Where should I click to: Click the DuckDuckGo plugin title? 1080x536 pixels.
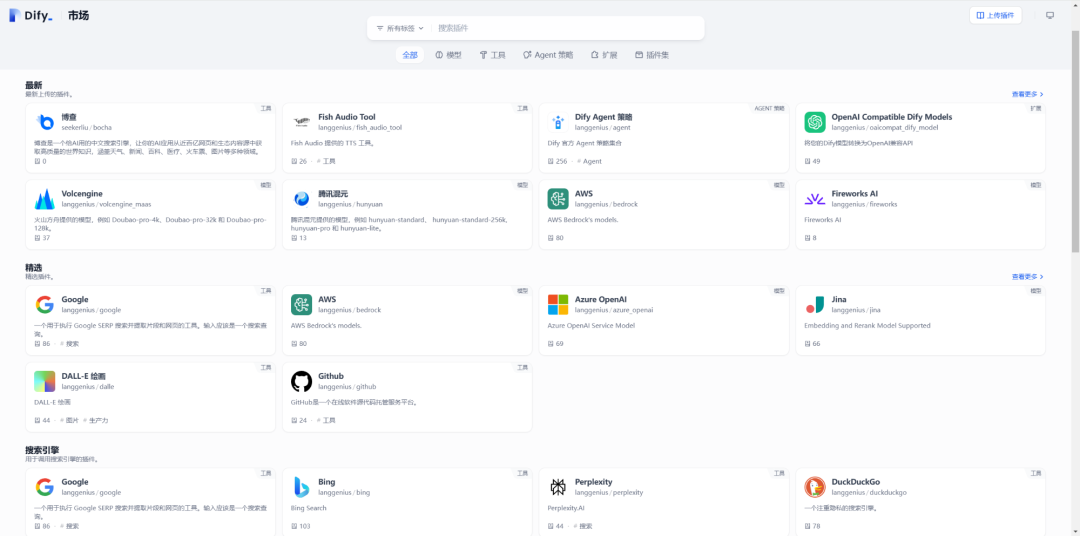click(855, 482)
